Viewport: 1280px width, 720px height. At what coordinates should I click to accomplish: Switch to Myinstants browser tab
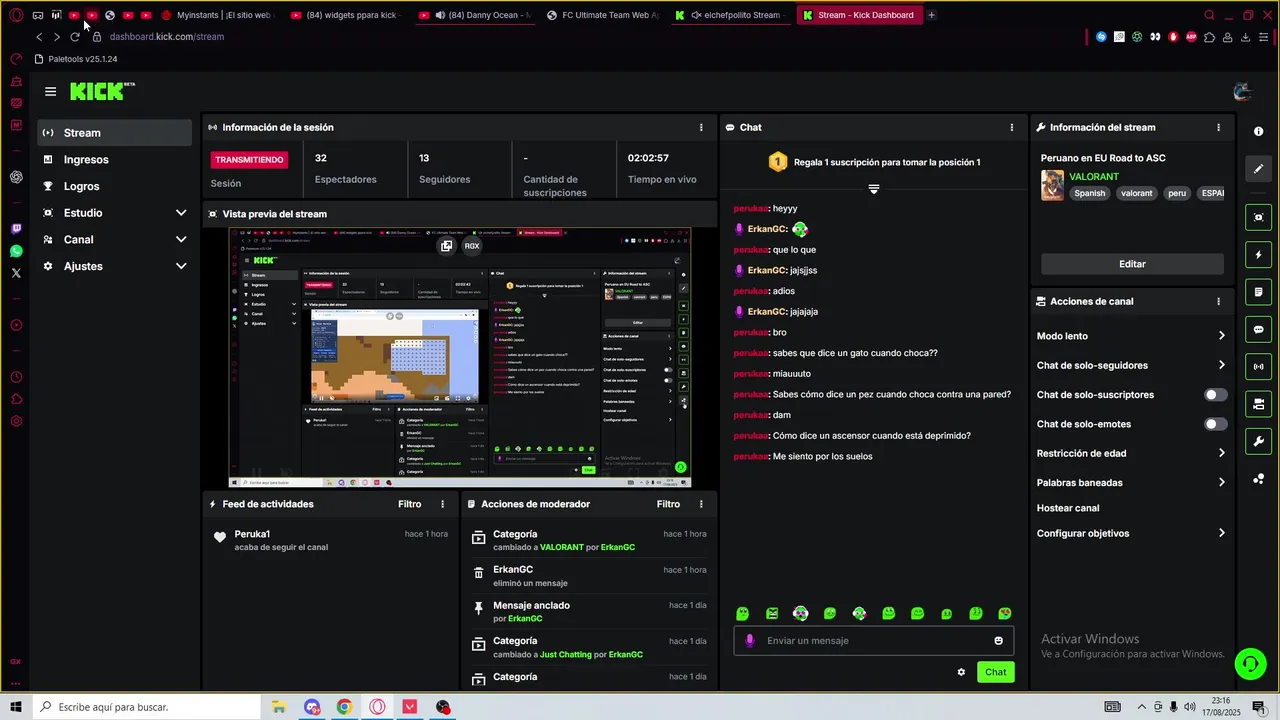tap(219, 15)
